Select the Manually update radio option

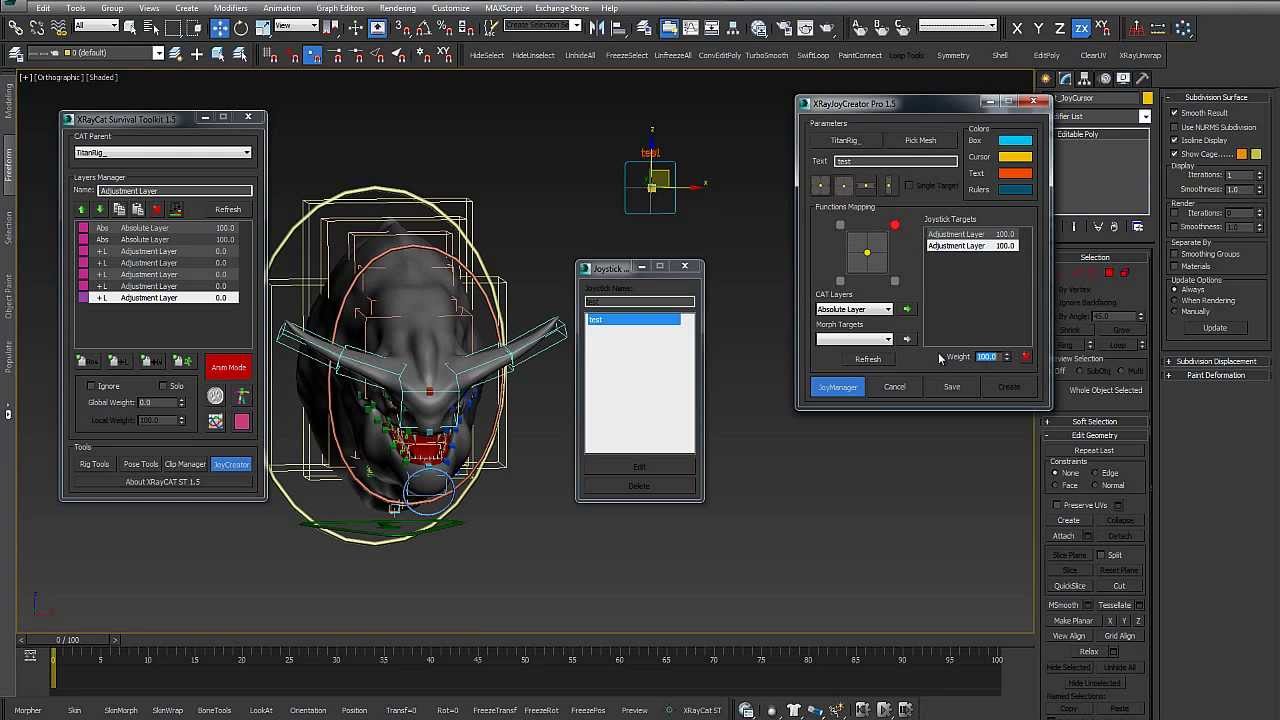tap(1174, 311)
